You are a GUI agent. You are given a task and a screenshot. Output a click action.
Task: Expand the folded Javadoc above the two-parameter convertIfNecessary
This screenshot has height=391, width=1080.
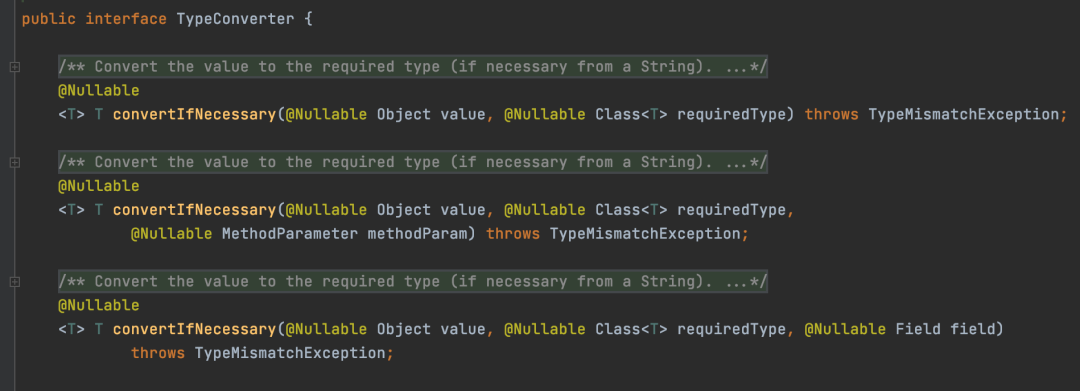[x=413, y=67]
